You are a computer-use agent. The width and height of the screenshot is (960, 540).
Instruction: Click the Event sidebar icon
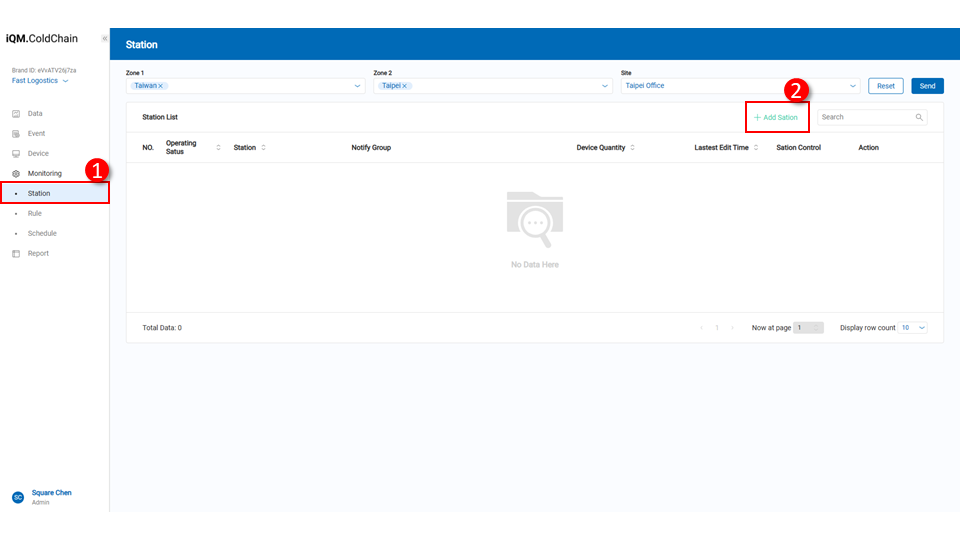pos(16,134)
